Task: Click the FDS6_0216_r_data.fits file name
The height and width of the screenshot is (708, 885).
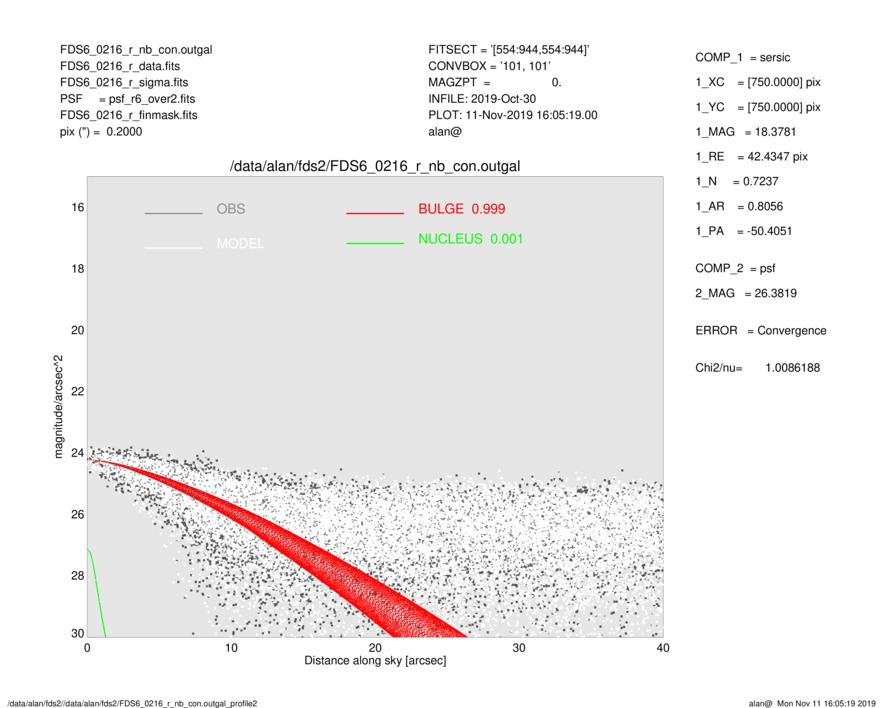Action: pyautogui.click(x=120, y=66)
